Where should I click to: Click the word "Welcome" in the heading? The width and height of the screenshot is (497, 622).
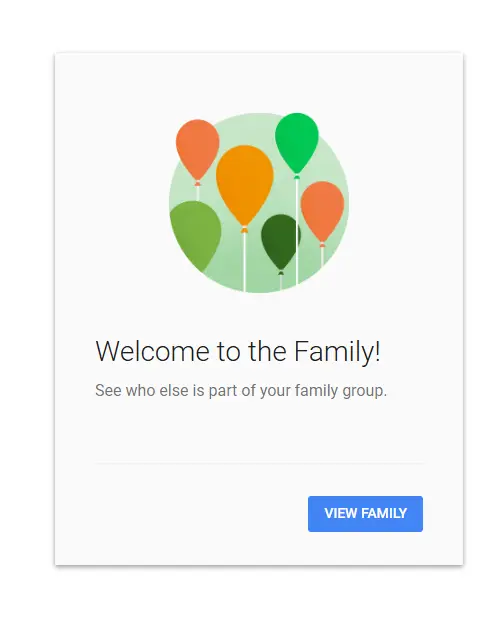point(152,351)
